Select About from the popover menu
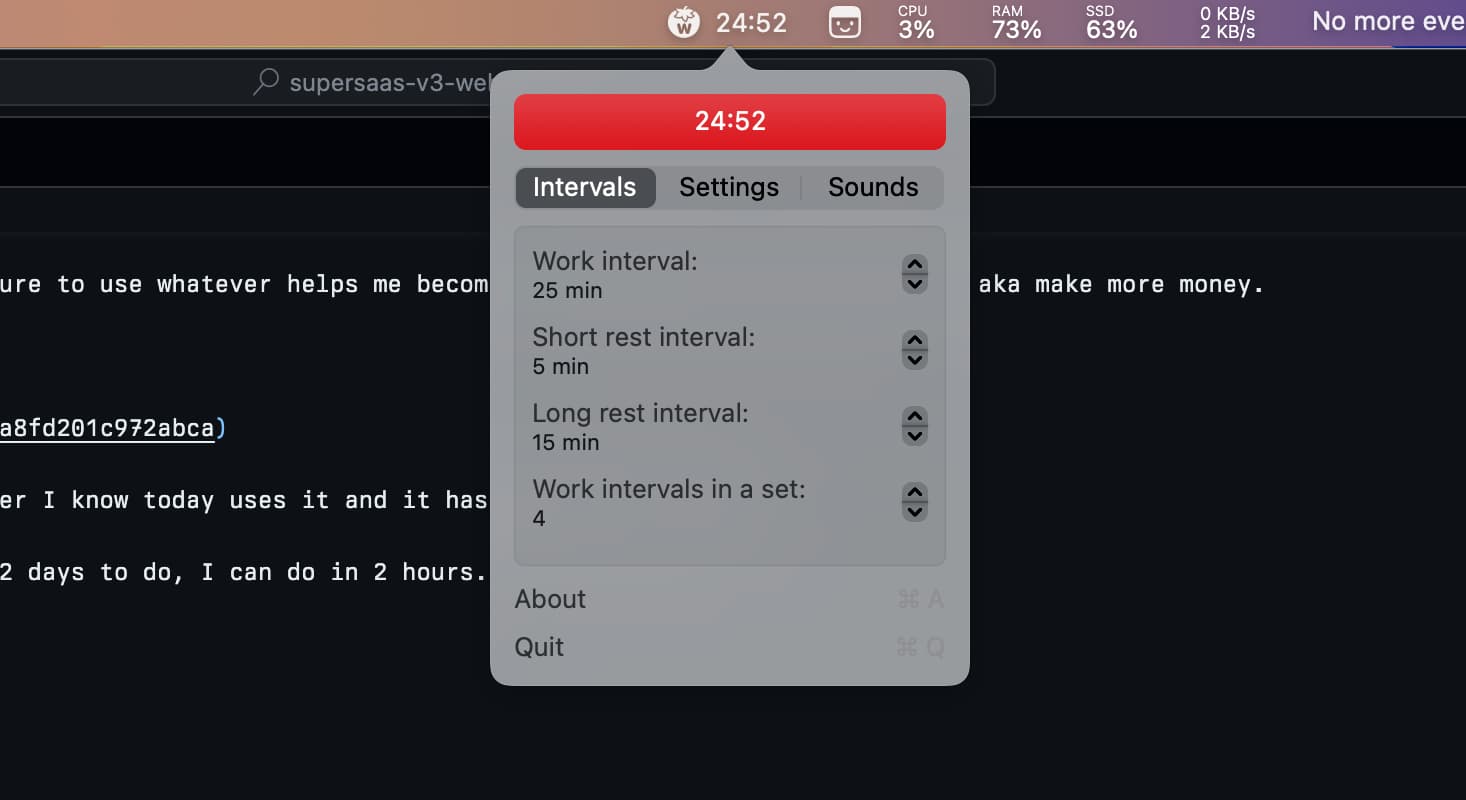The image size is (1466, 800). pyautogui.click(x=550, y=599)
